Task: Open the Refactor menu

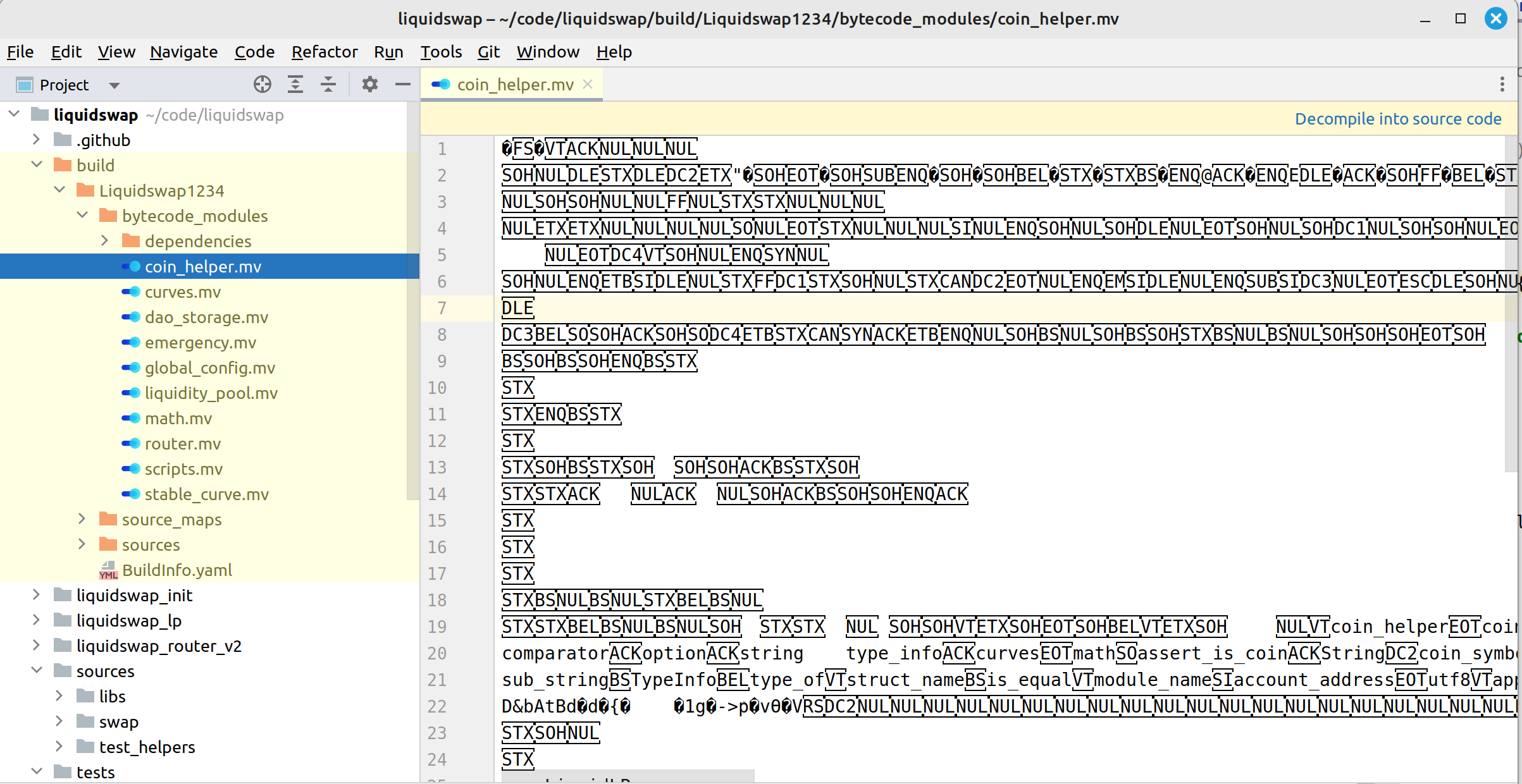Action: (x=325, y=52)
